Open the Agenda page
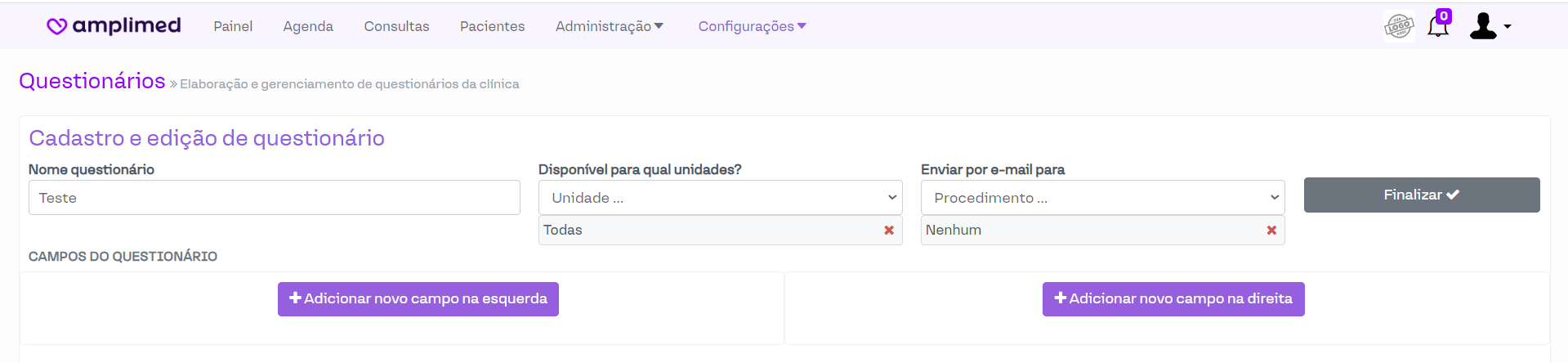The image size is (1568, 363). click(x=308, y=26)
